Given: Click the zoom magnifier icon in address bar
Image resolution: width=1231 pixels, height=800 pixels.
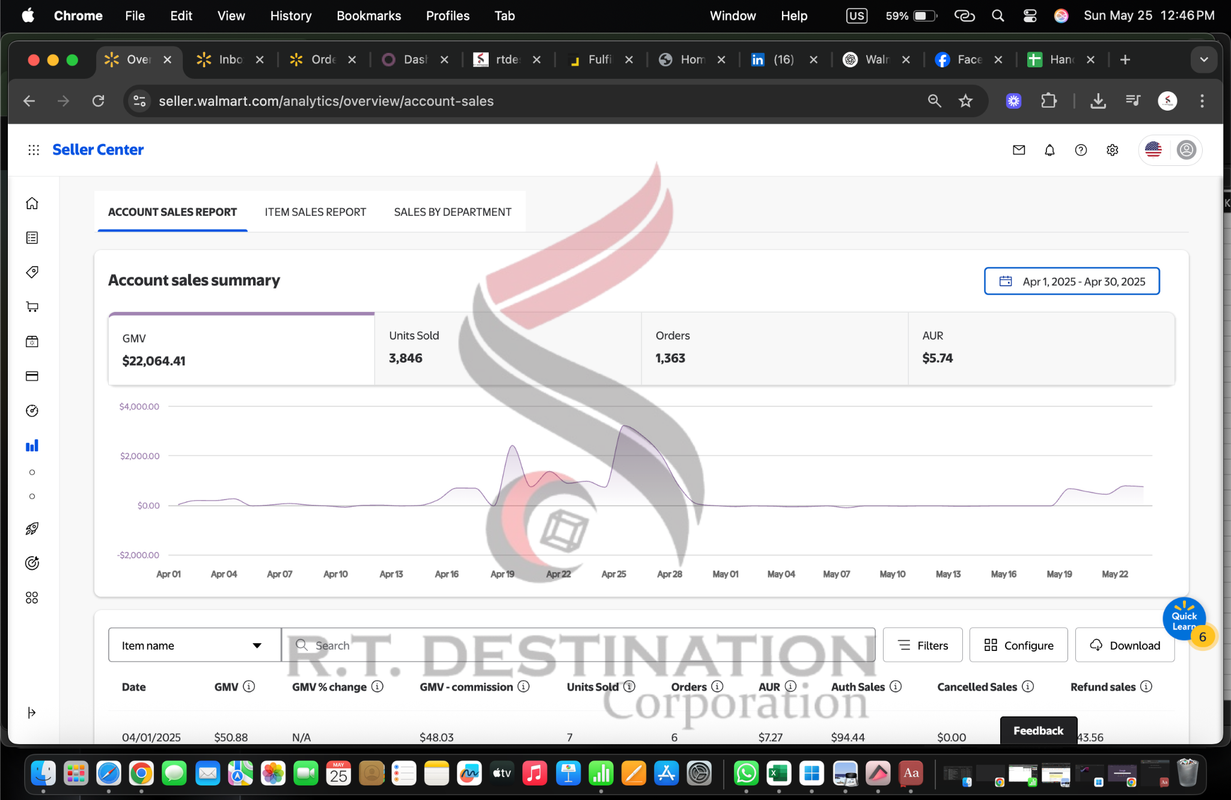Looking at the screenshot, I should tap(934, 101).
